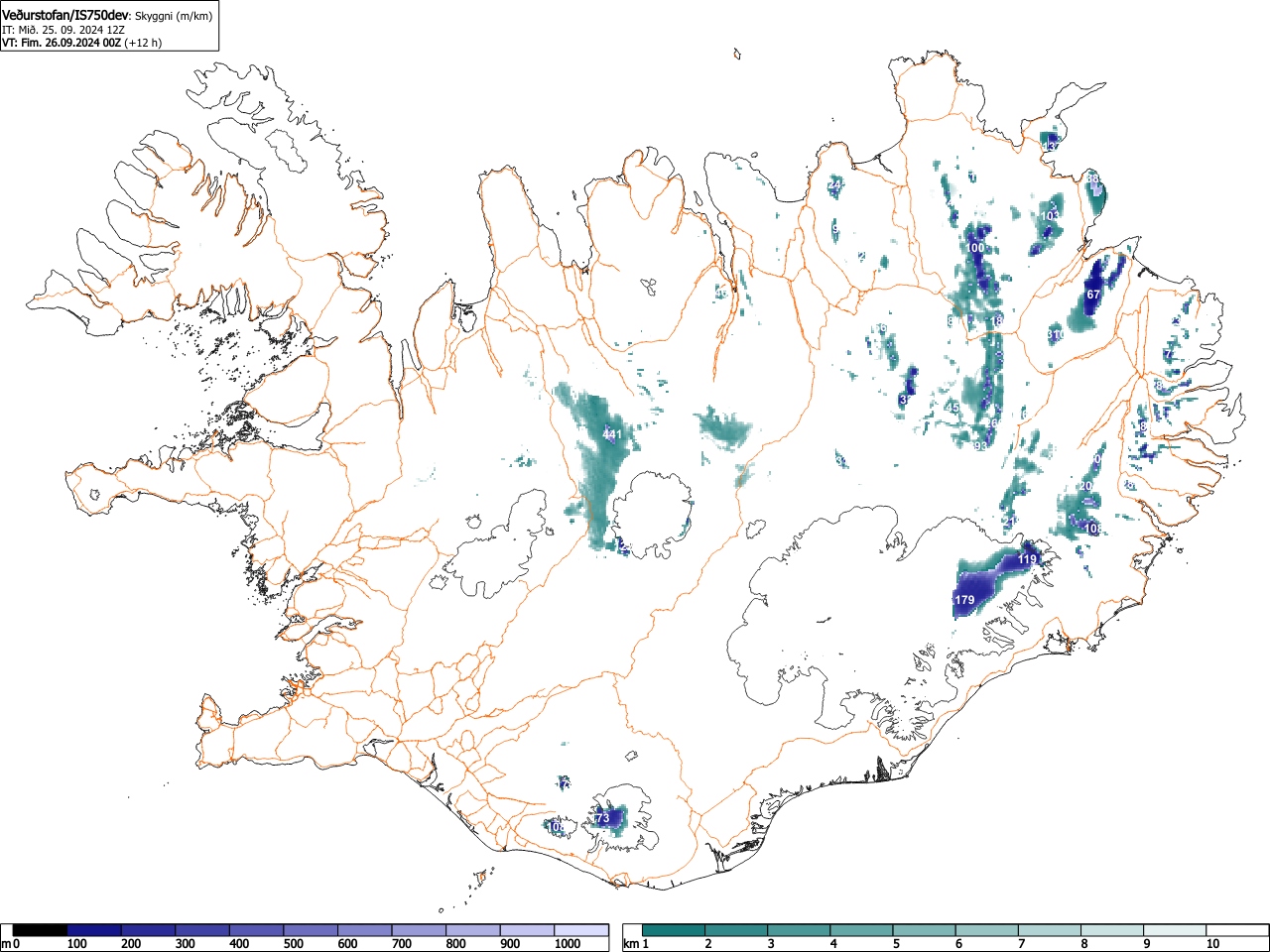Click the (+12 h) forecast offset text

[143, 43]
